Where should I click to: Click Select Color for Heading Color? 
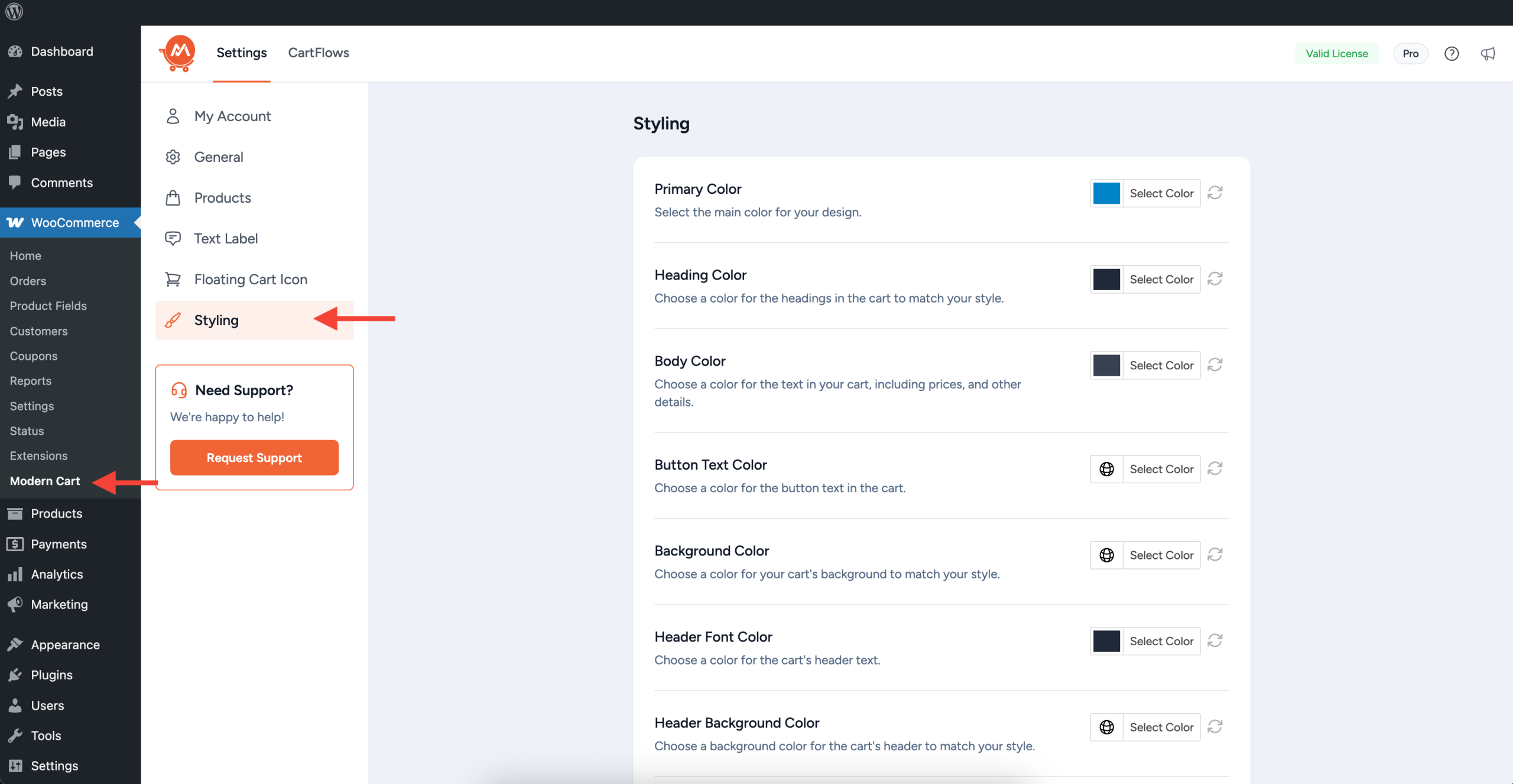(1161, 279)
